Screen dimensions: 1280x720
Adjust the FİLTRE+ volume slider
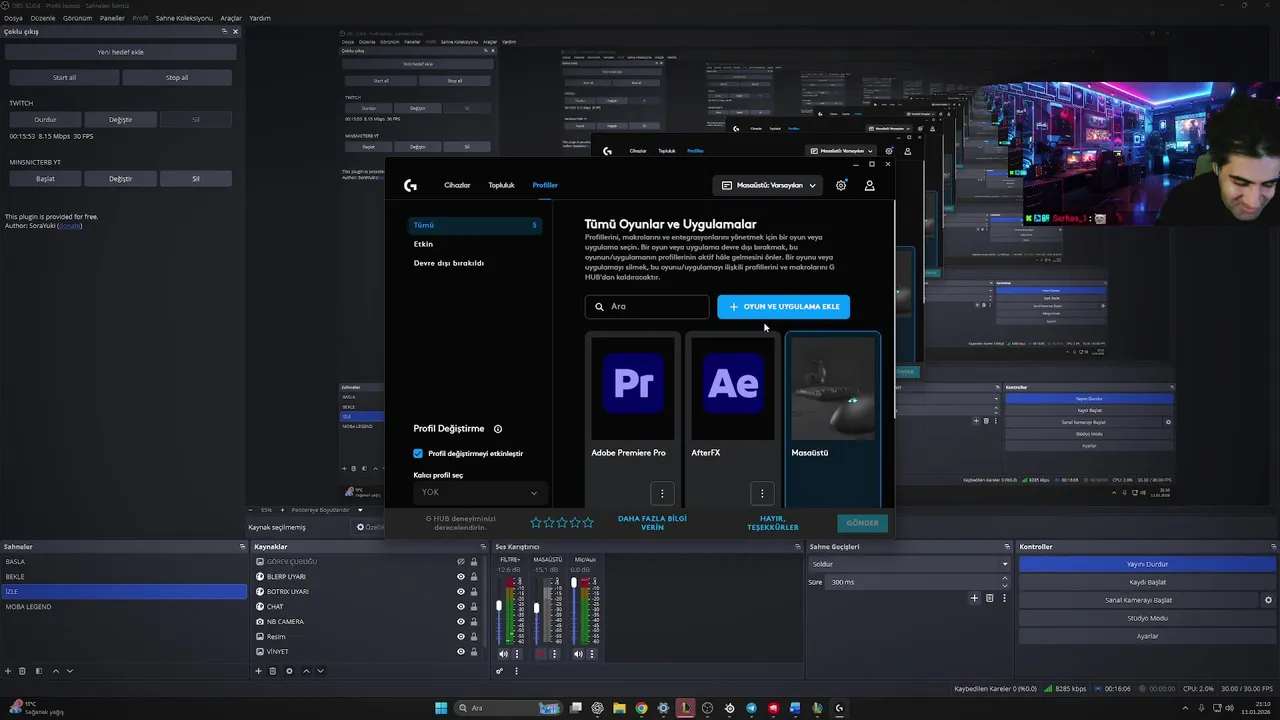pos(499,606)
